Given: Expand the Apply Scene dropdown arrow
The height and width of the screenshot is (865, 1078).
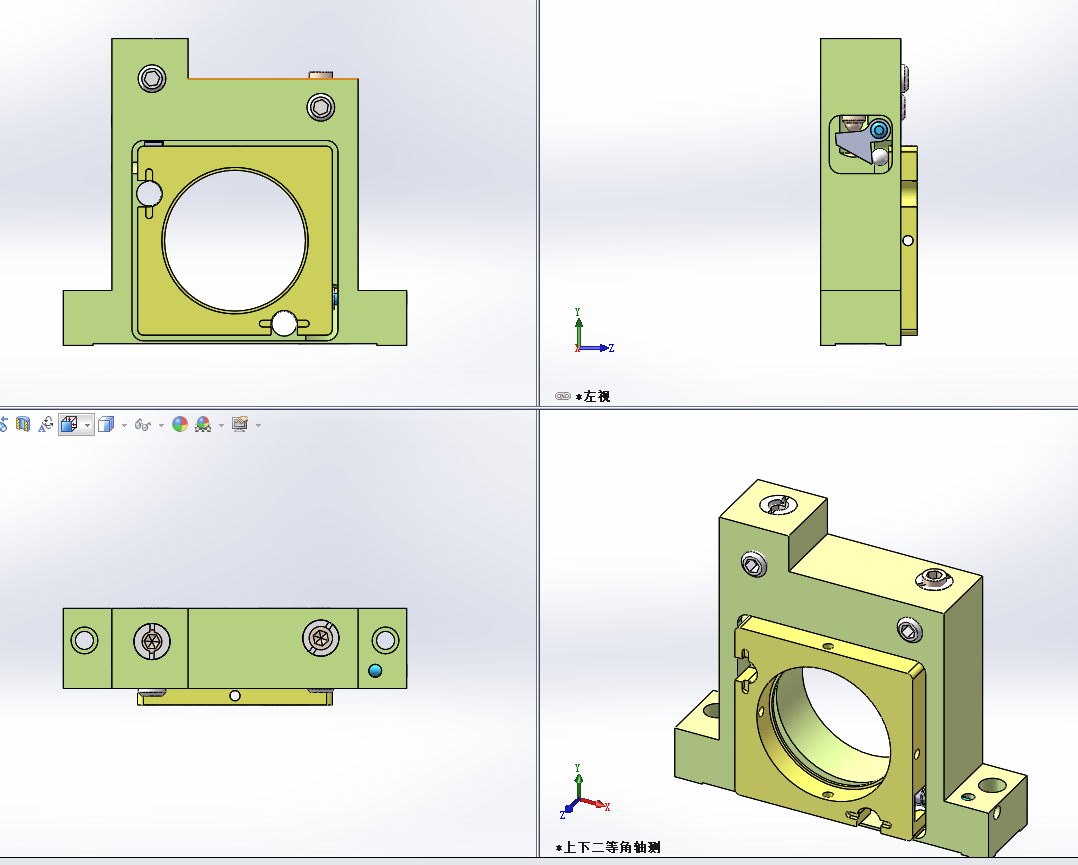Looking at the screenshot, I should tap(221, 425).
